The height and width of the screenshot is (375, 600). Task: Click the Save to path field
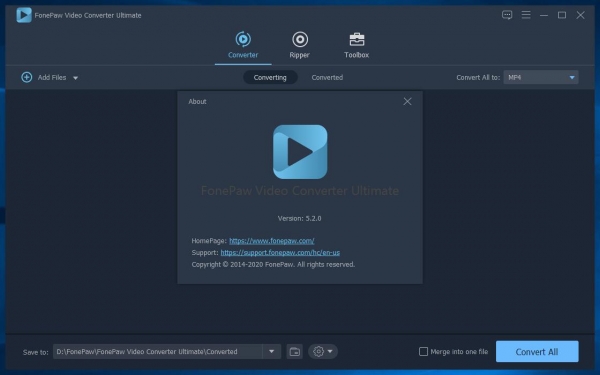point(158,351)
